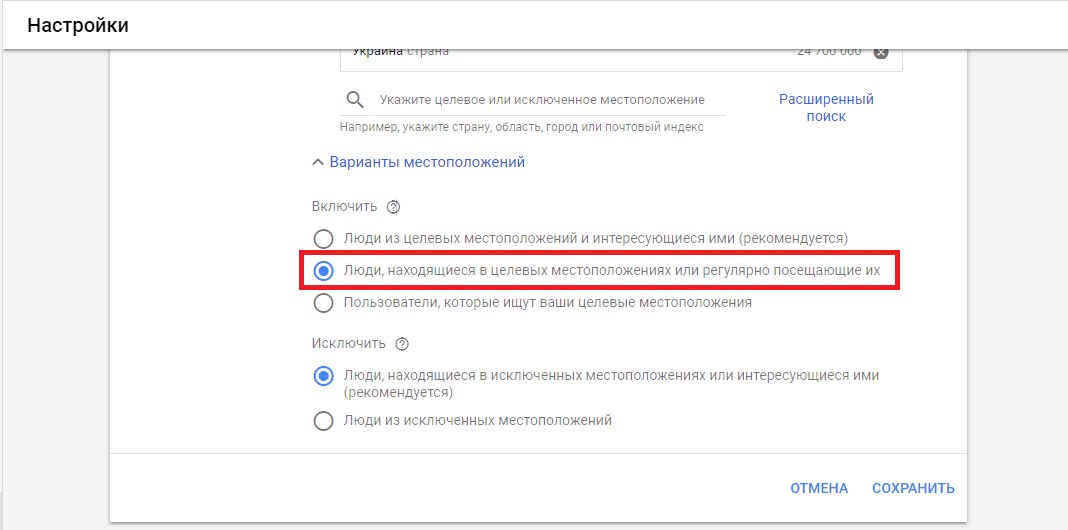Click СОХРАНИТЬ to save settings
The height and width of the screenshot is (530, 1068).
(913, 488)
